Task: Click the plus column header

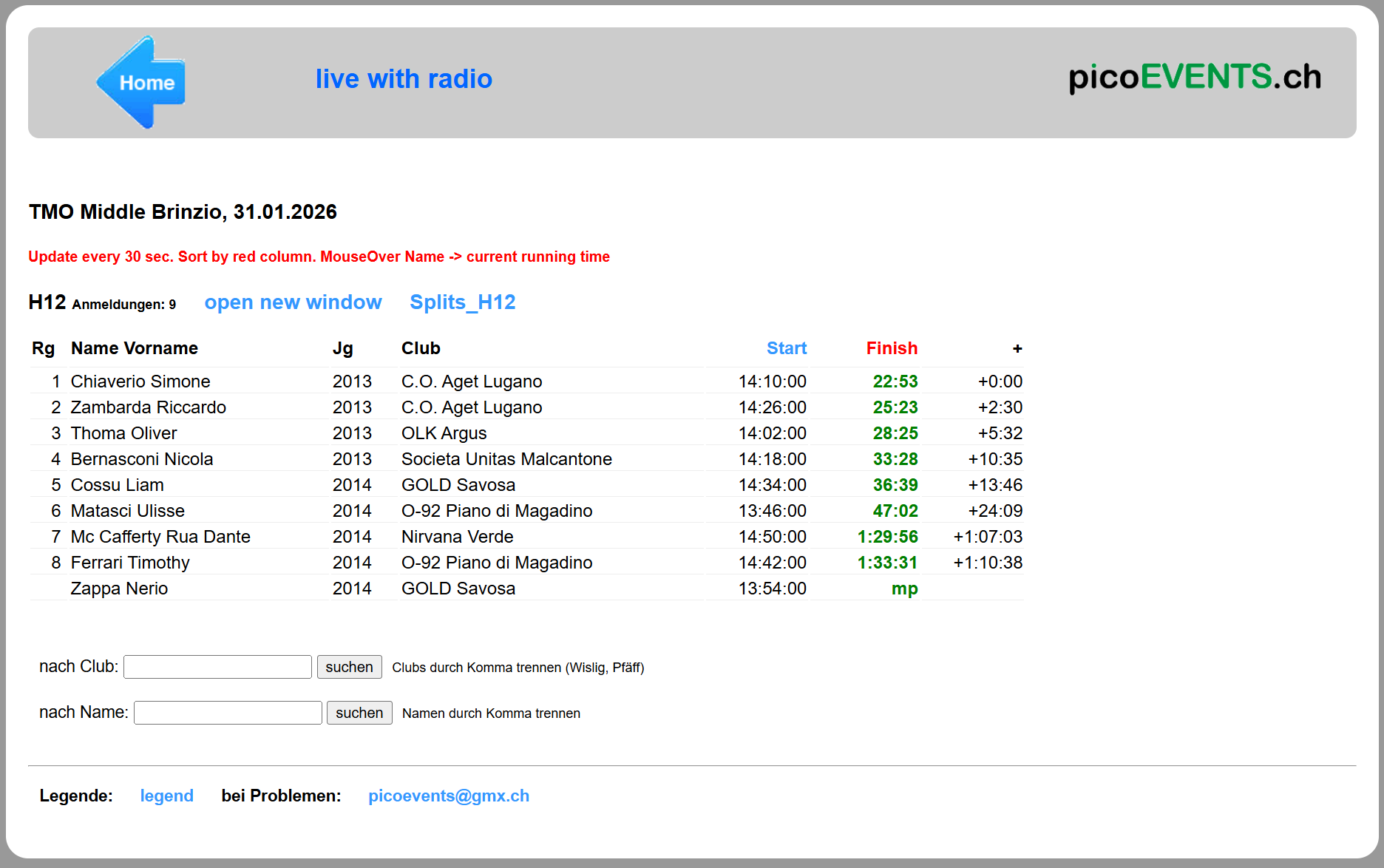Action: point(1017,348)
